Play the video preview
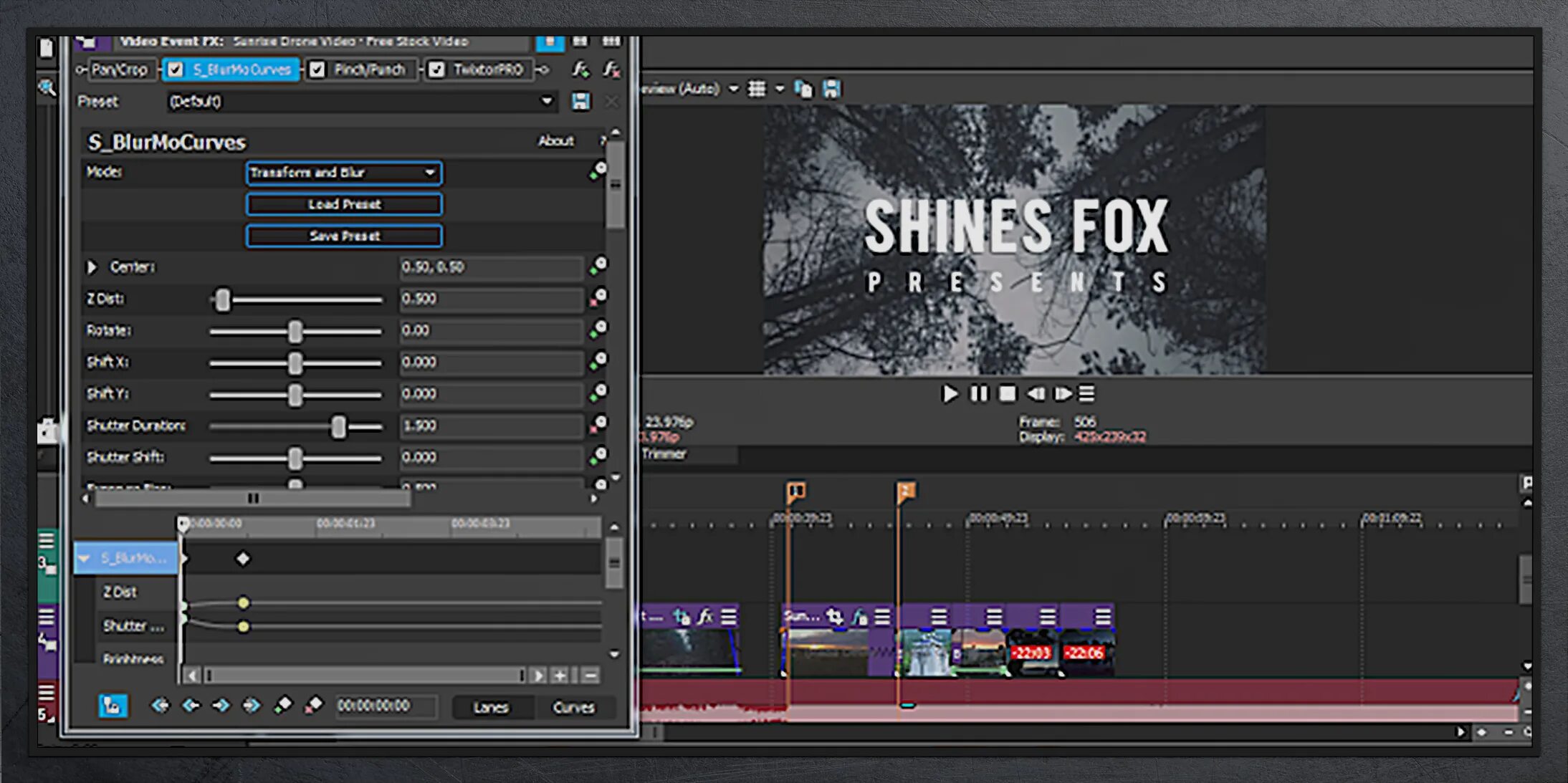 [950, 394]
